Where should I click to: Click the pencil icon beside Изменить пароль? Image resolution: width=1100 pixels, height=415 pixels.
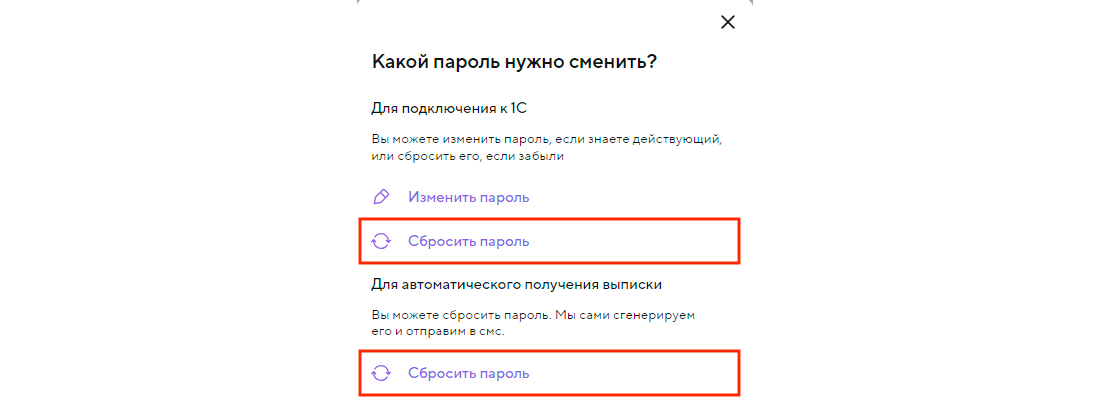pyautogui.click(x=380, y=197)
